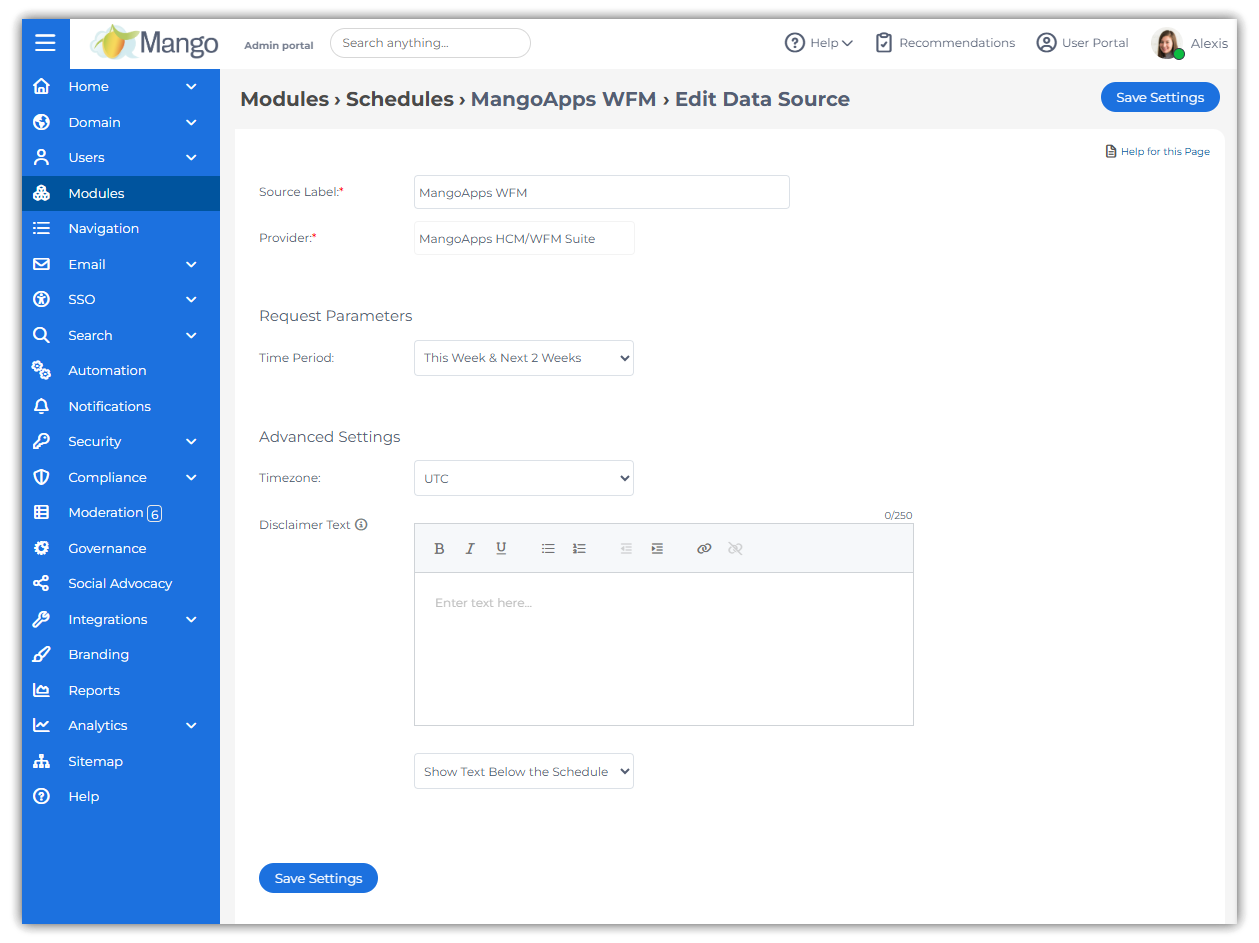
Task: Open the Show Text Below the Schedule dropdown
Action: (523, 772)
